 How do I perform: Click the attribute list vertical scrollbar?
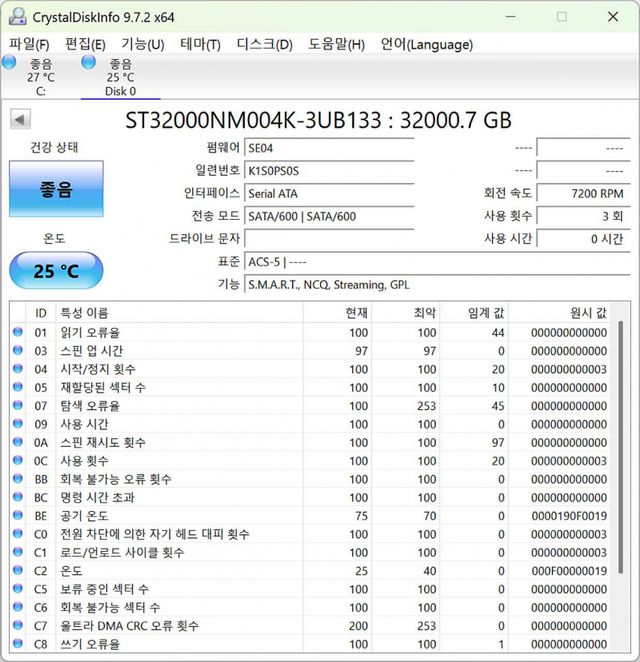[x=619, y=450]
